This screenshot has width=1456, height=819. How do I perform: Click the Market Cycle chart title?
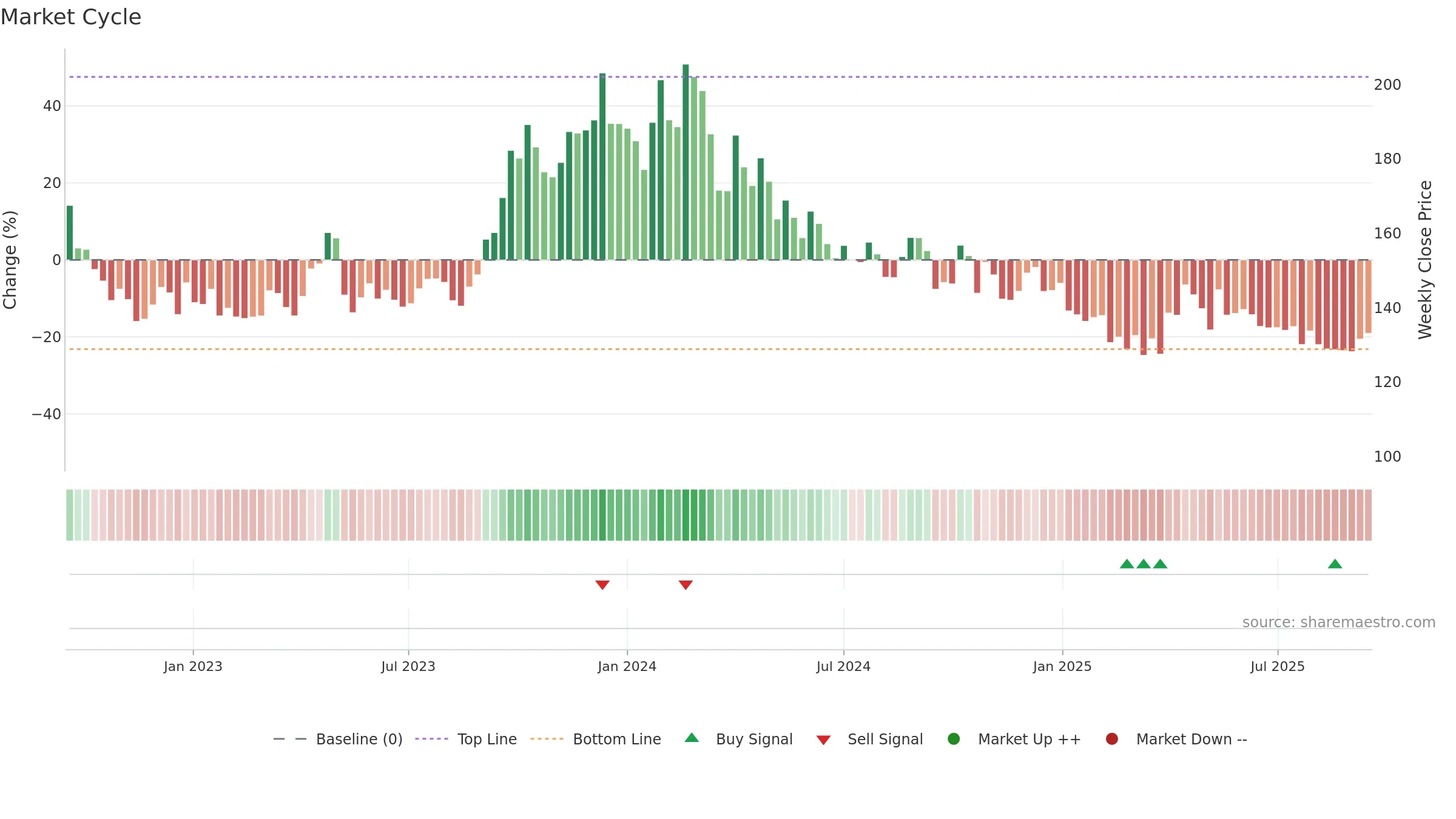71,17
